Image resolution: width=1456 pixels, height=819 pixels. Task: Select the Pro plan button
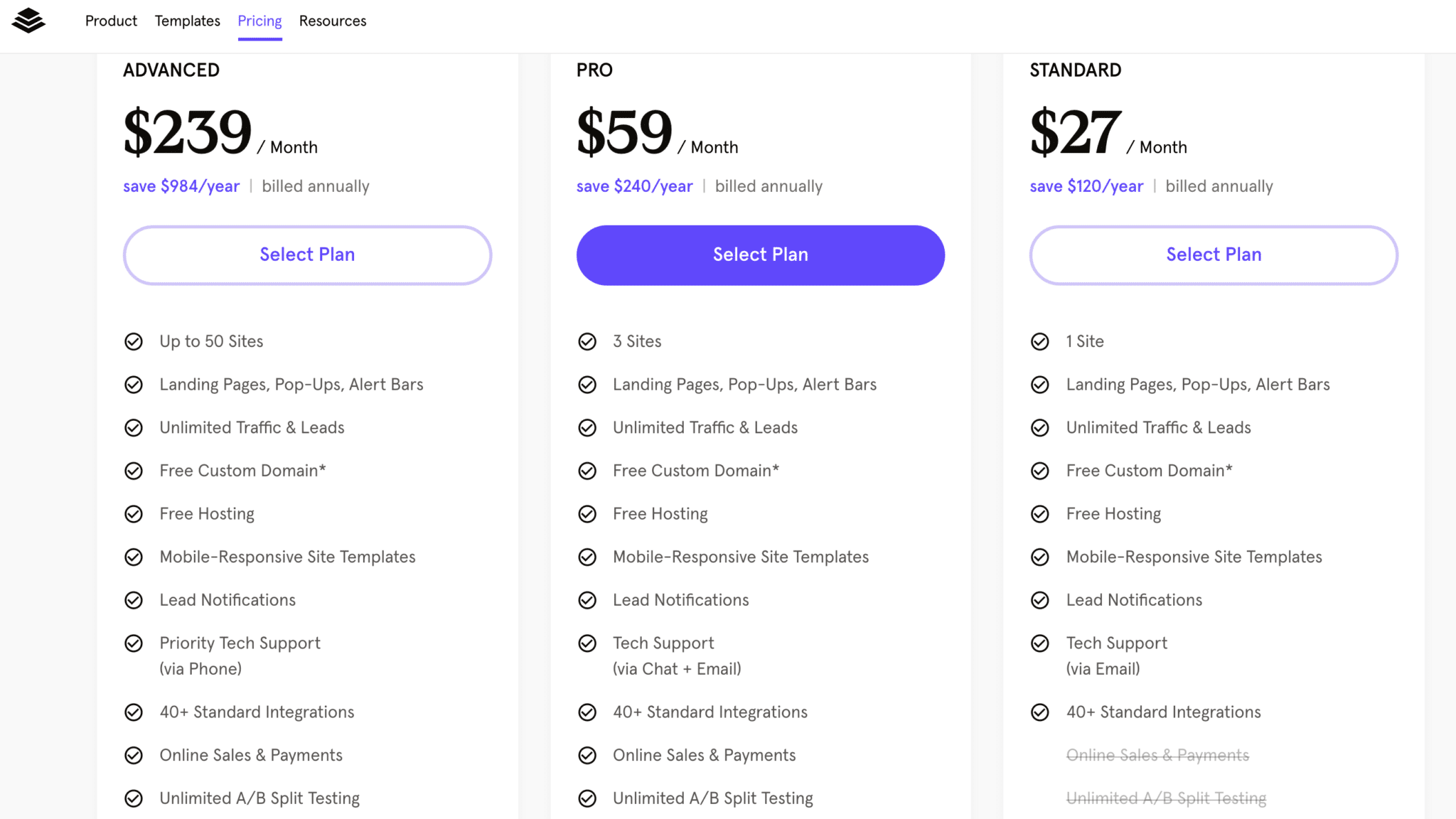coord(761,255)
